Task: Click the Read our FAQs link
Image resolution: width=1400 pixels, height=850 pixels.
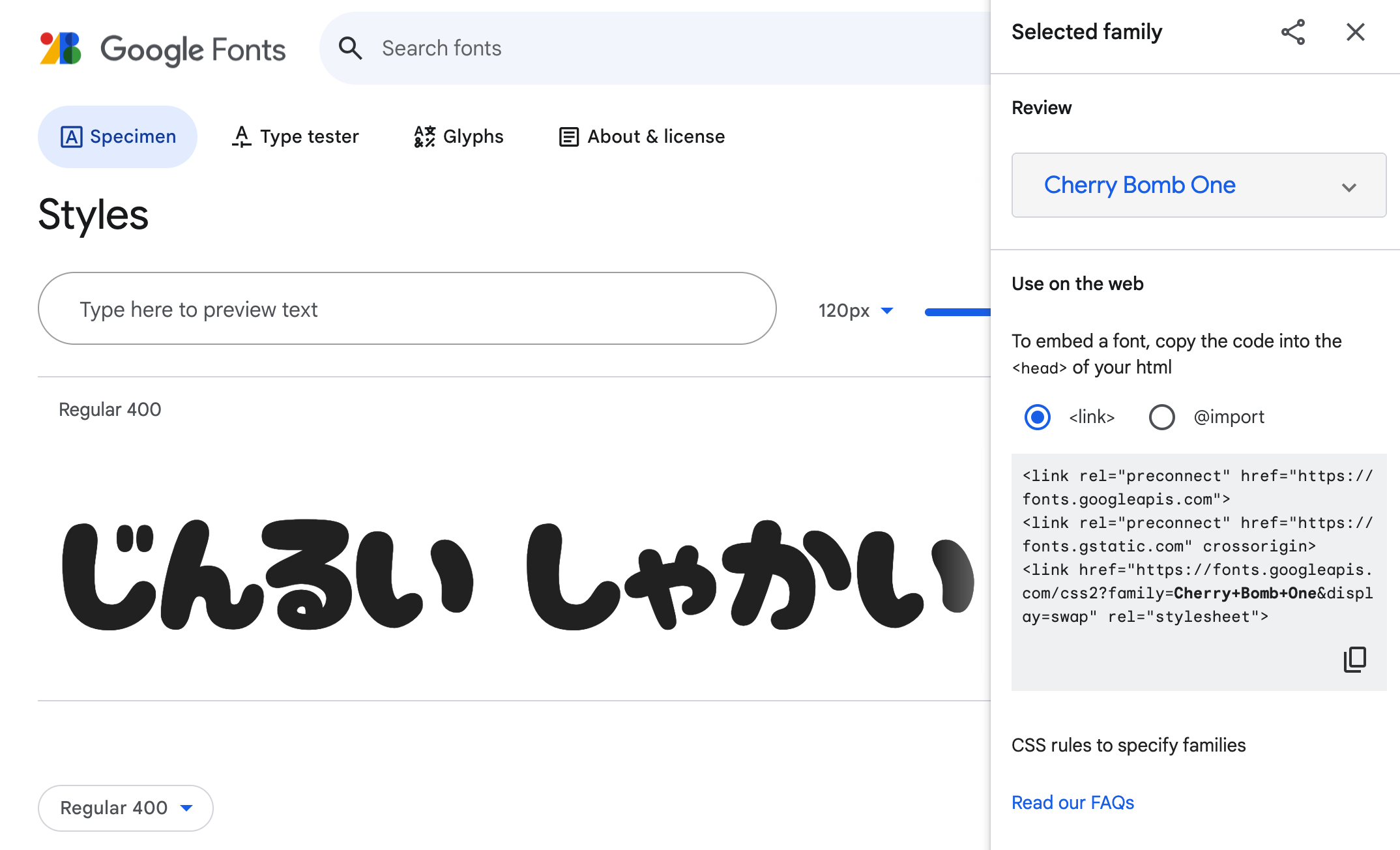Action: (1071, 802)
